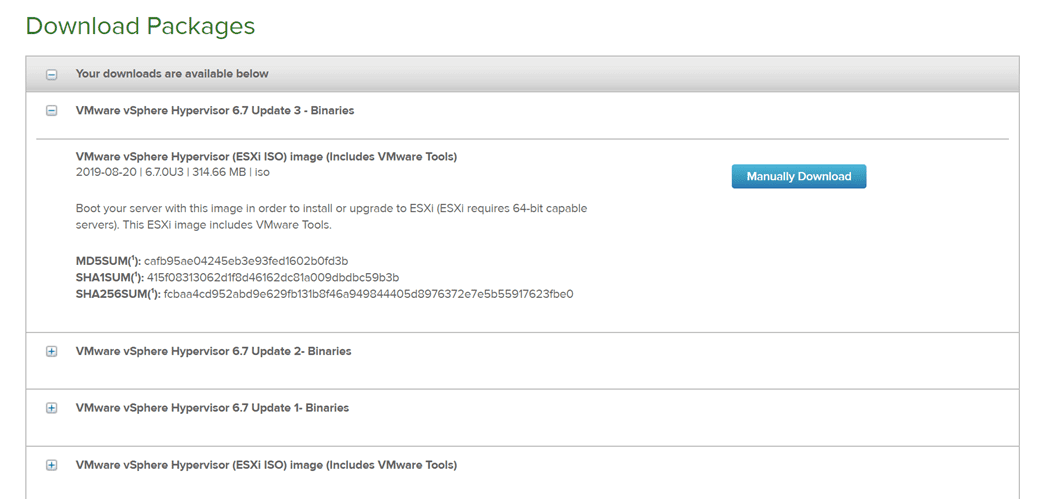The height and width of the screenshot is (499, 1043).
Task: Click 'Your downloads are available below' header text
Action: (x=172, y=74)
